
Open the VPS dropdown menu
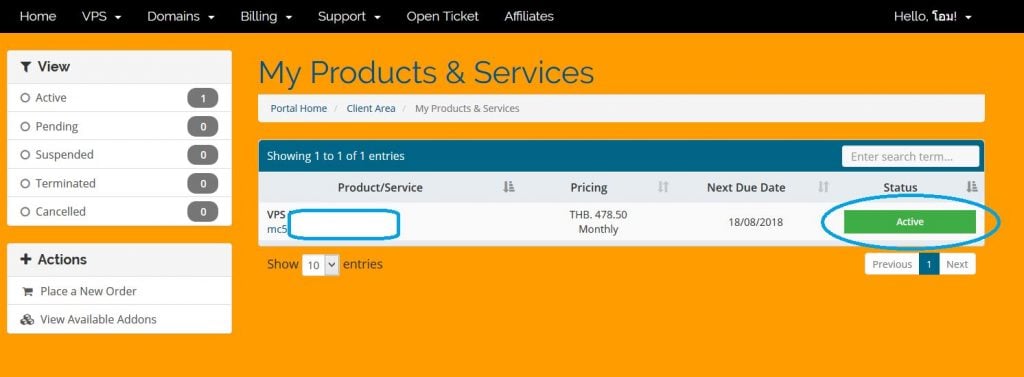pyautogui.click(x=102, y=16)
